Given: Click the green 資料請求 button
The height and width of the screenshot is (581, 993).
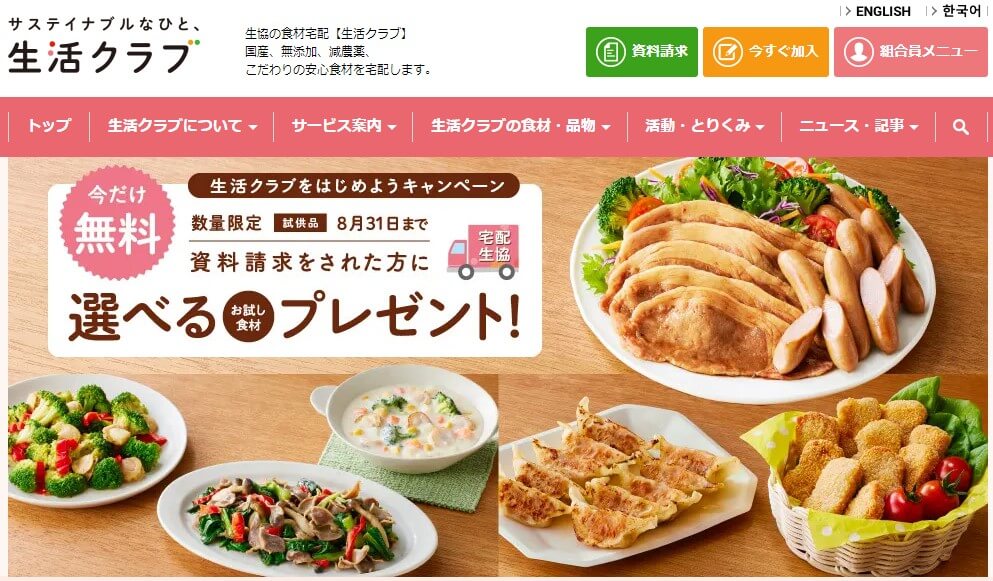Looking at the screenshot, I should [642, 52].
